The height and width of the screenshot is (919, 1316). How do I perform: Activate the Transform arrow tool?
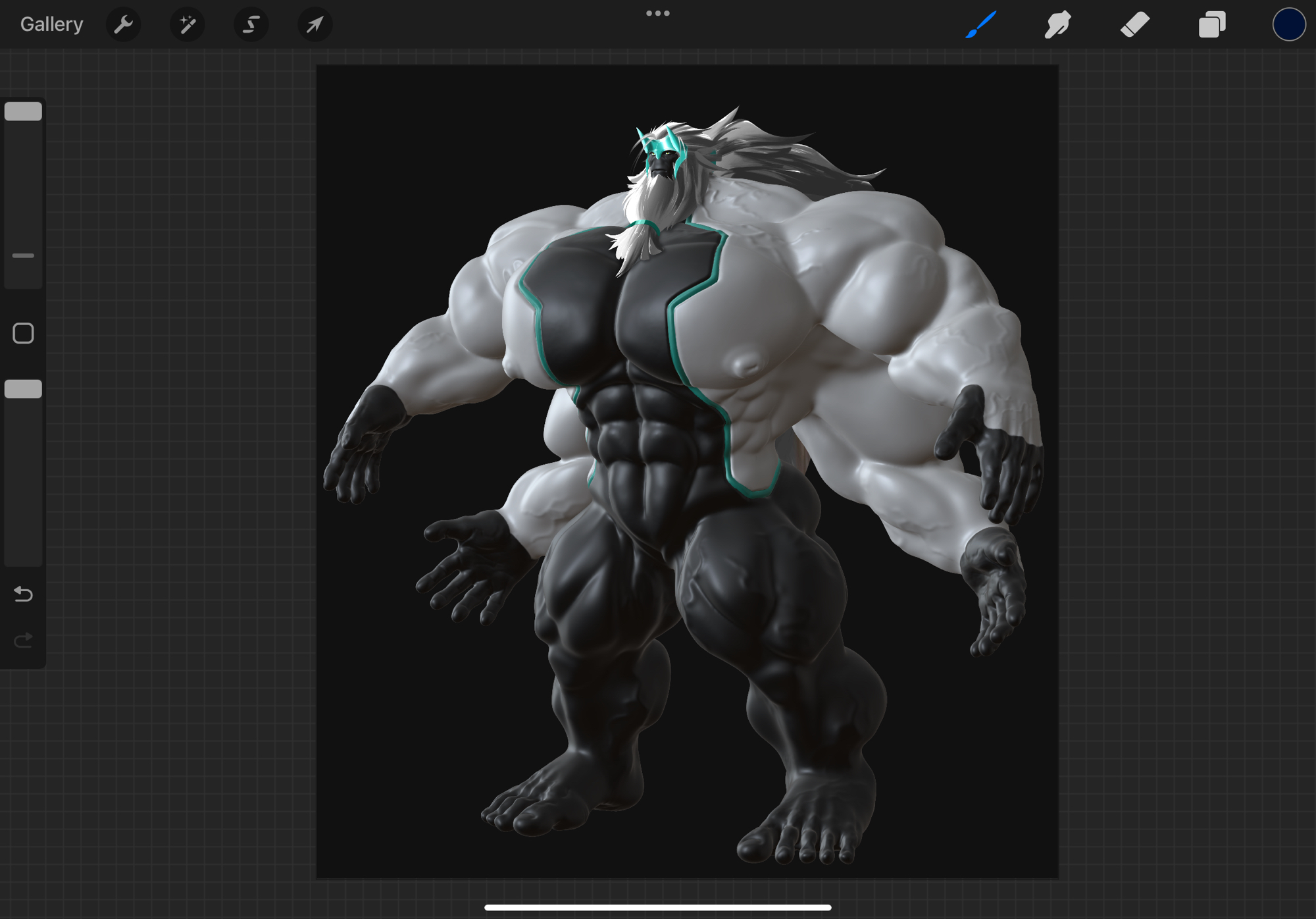click(x=315, y=24)
